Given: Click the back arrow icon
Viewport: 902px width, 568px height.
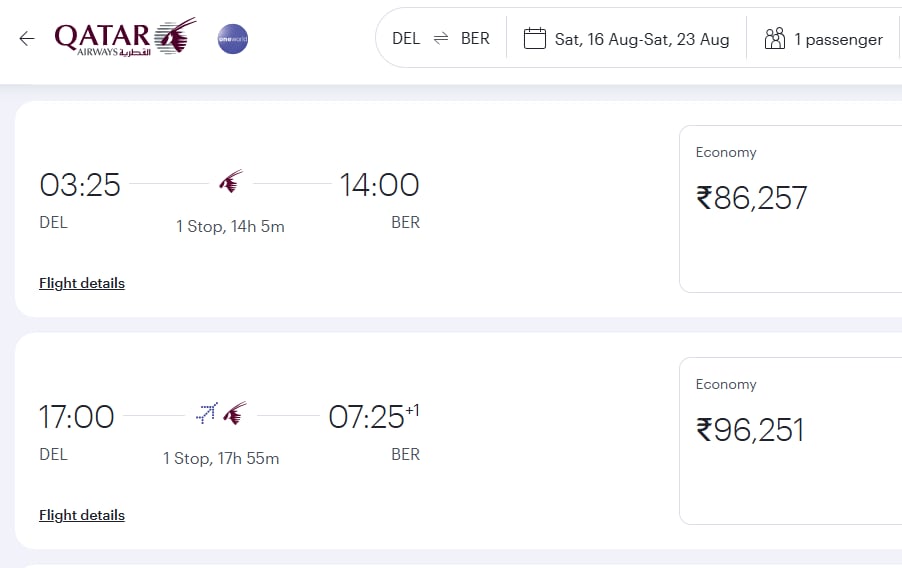Looking at the screenshot, I should 27,39.
